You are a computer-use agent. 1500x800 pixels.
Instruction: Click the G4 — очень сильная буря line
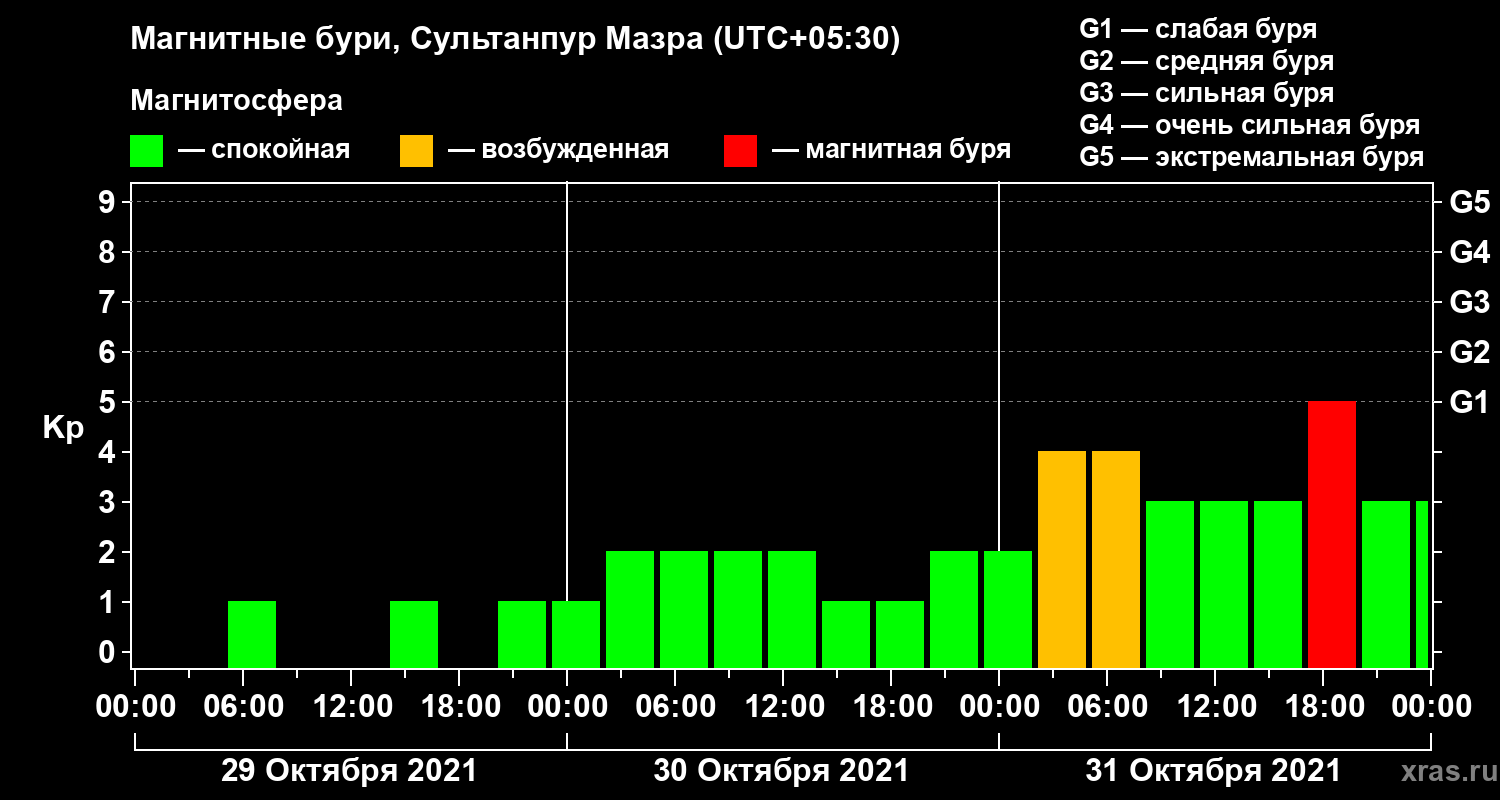1250,125
